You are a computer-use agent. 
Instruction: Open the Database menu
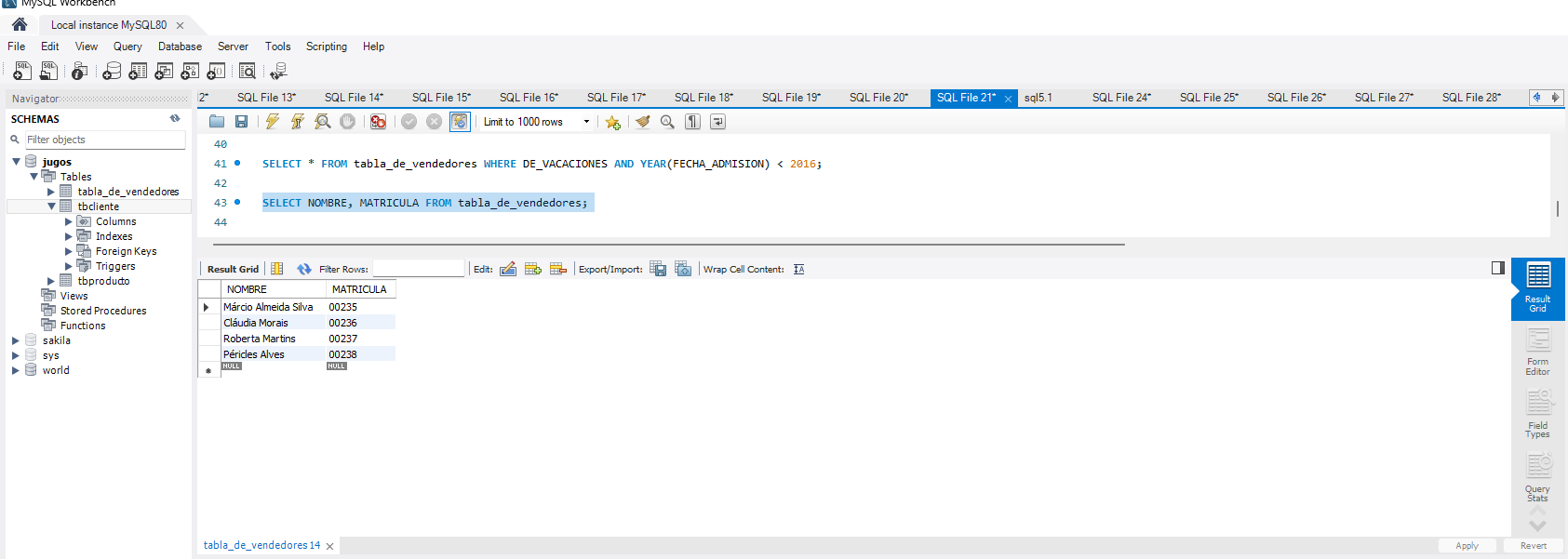tap(180, 47)
